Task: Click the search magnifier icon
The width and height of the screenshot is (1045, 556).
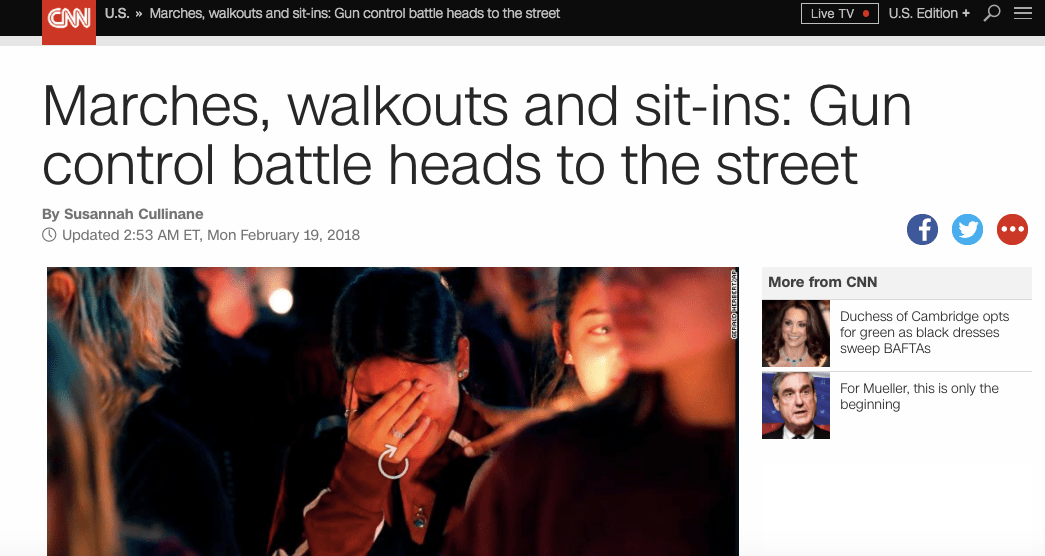Action: coord(992,13)
